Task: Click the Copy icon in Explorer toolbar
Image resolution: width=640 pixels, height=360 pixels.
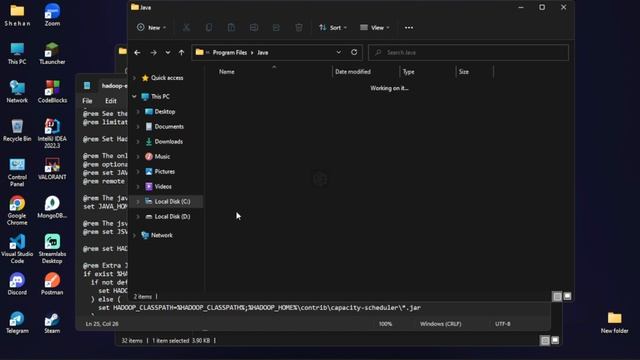Action: [209, 27]
